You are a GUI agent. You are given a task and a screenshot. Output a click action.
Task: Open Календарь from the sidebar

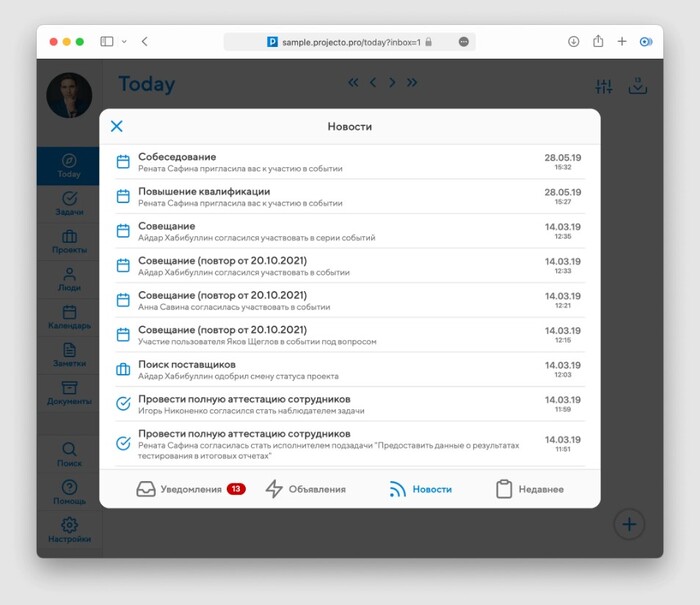pyautogui.click(x=69, y=317)
